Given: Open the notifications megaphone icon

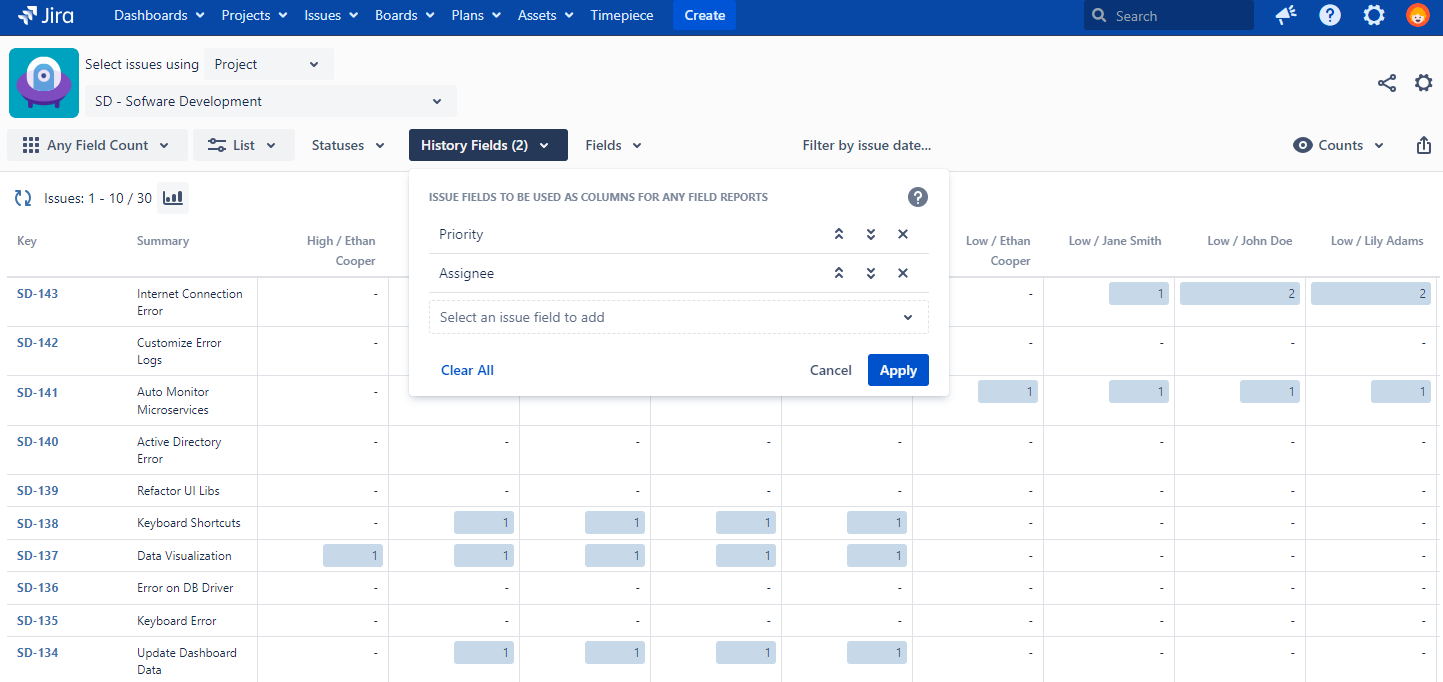Looking at the screenshot, I should [x=1286, y=15].
